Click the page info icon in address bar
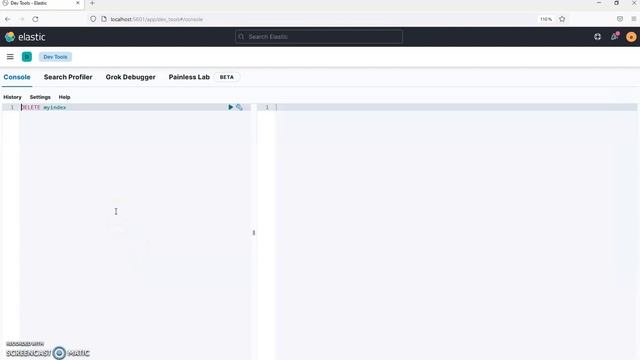 tap(104, 19)
